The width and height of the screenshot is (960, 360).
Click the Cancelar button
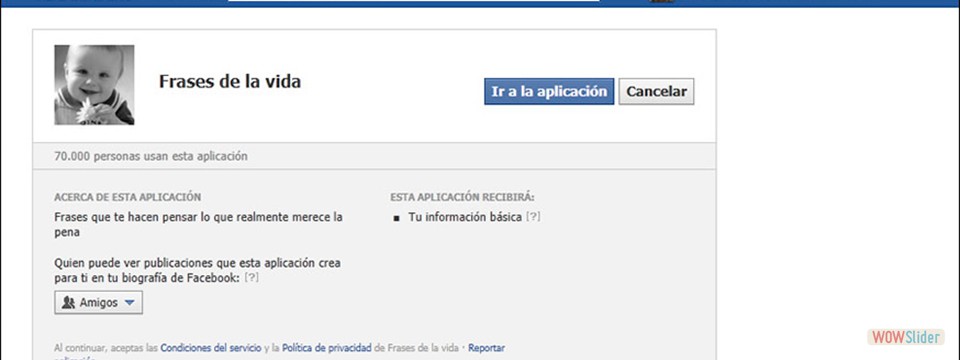click(x=656, y=91)
